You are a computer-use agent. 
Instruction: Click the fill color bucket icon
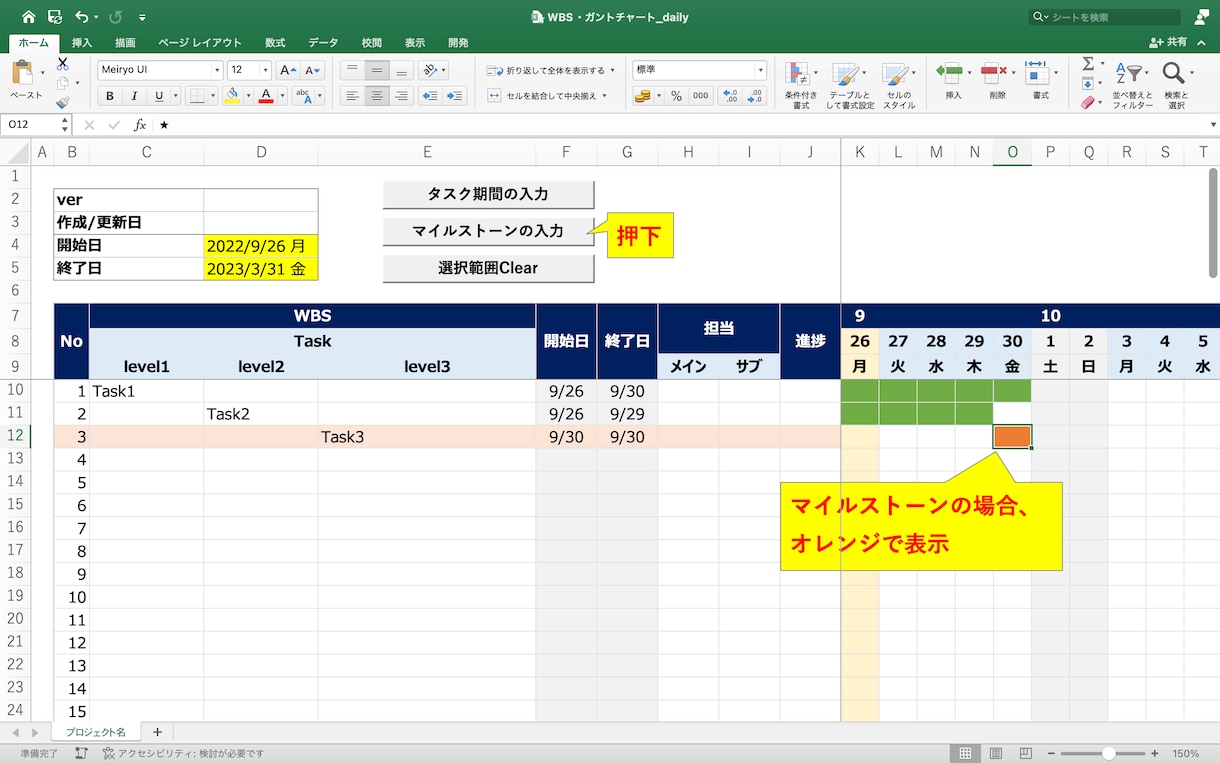(x=232, y=96)
